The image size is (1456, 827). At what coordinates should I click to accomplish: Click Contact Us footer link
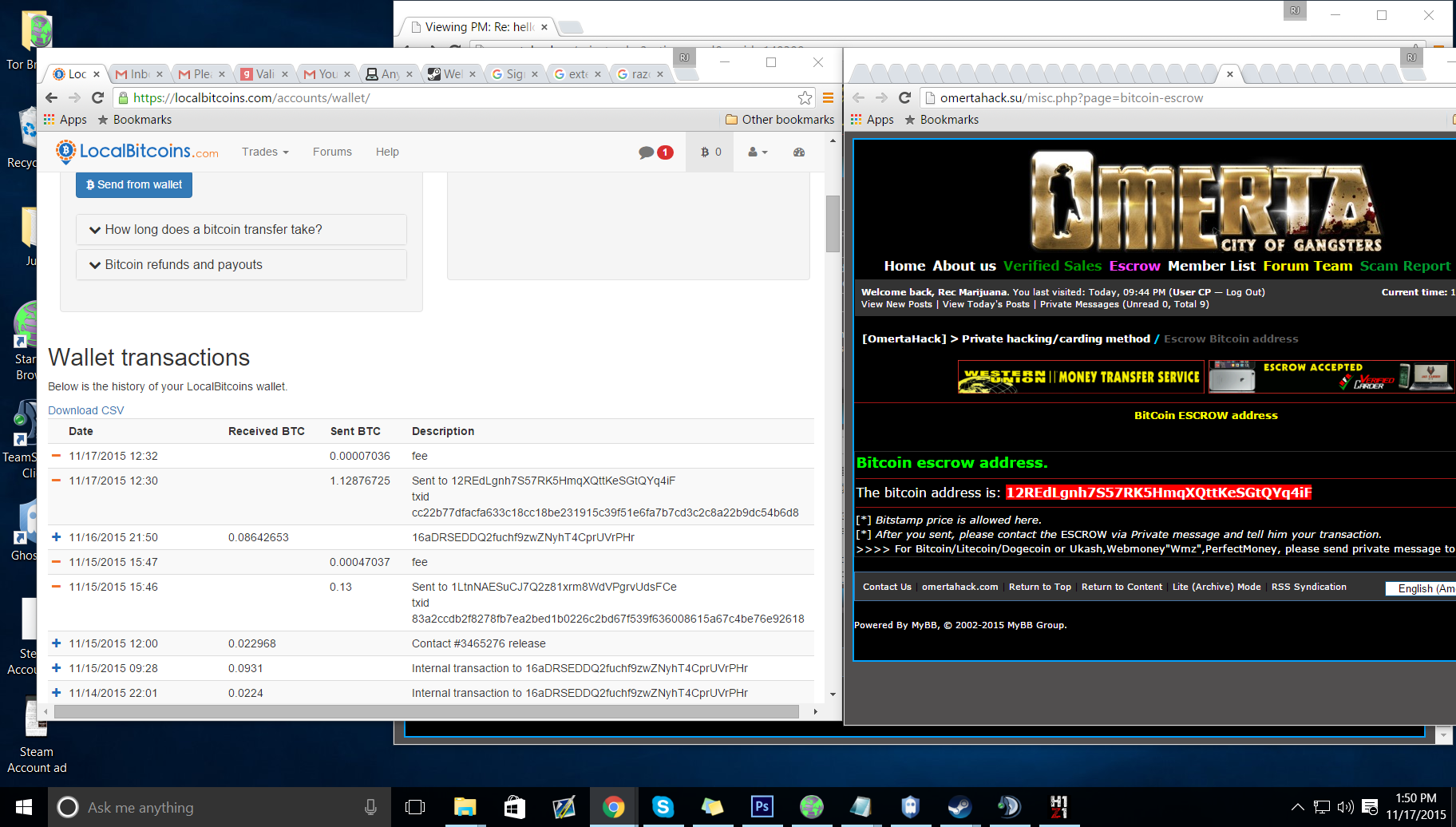(x=887, y=587)
